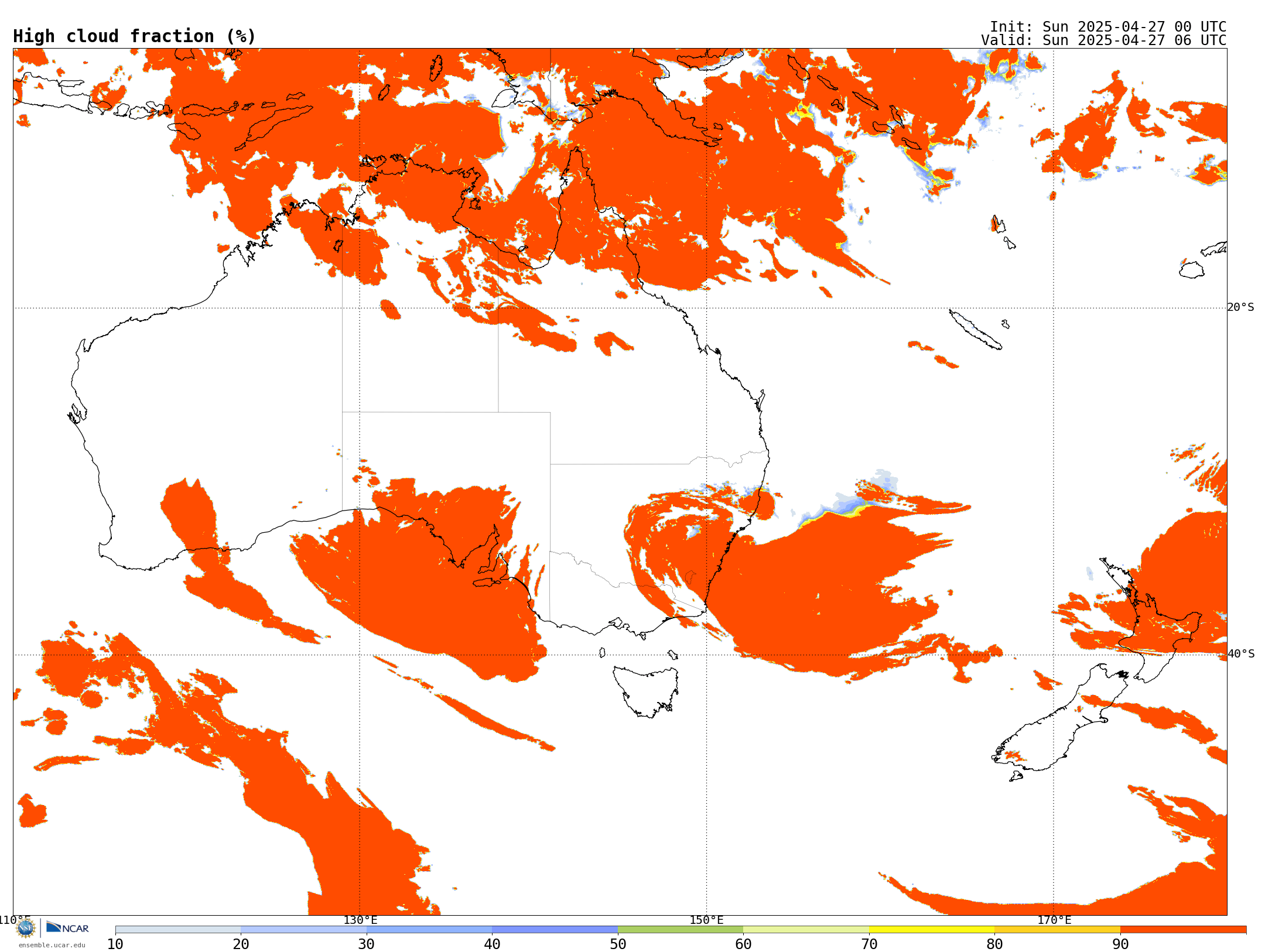Click the NCAR logo
Image resolution: width=1265 pixels, height=952 pixels.
pos(67,927)
